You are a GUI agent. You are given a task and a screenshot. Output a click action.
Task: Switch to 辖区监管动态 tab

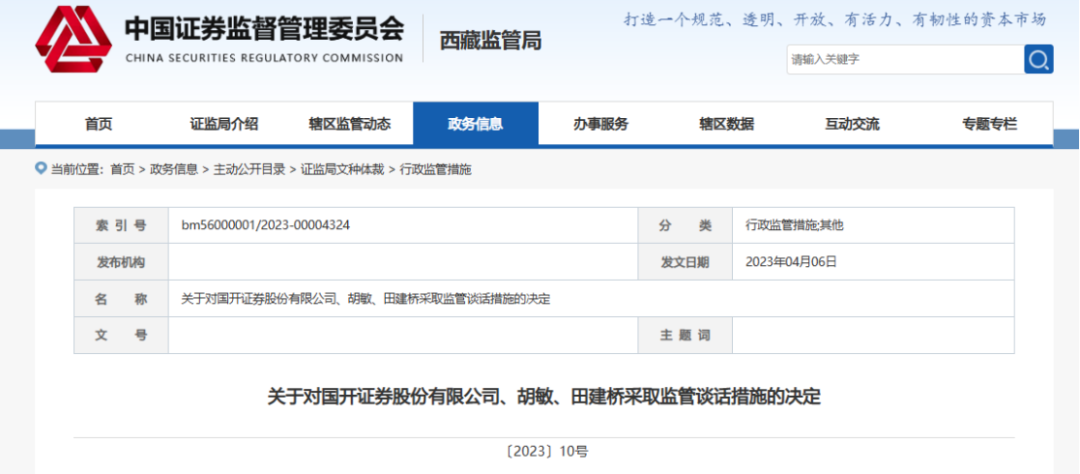[350, 124]
